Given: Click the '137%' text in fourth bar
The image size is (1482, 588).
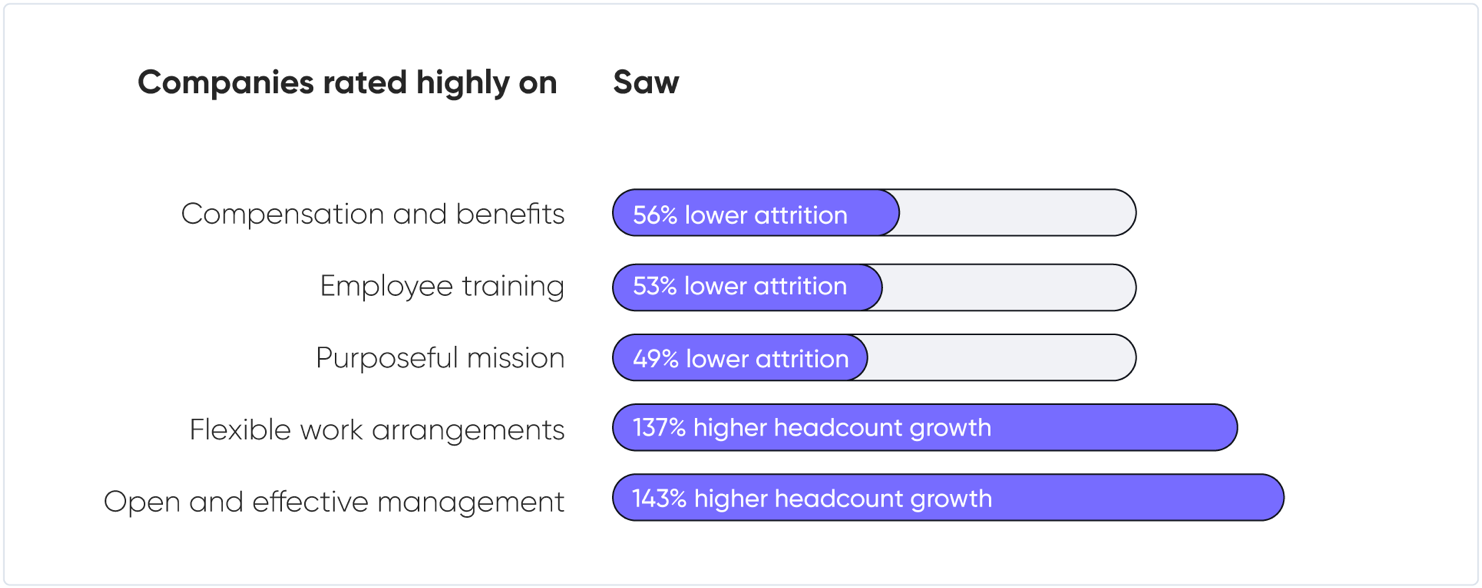Looking at the screenshot, I should pos(659,428).
